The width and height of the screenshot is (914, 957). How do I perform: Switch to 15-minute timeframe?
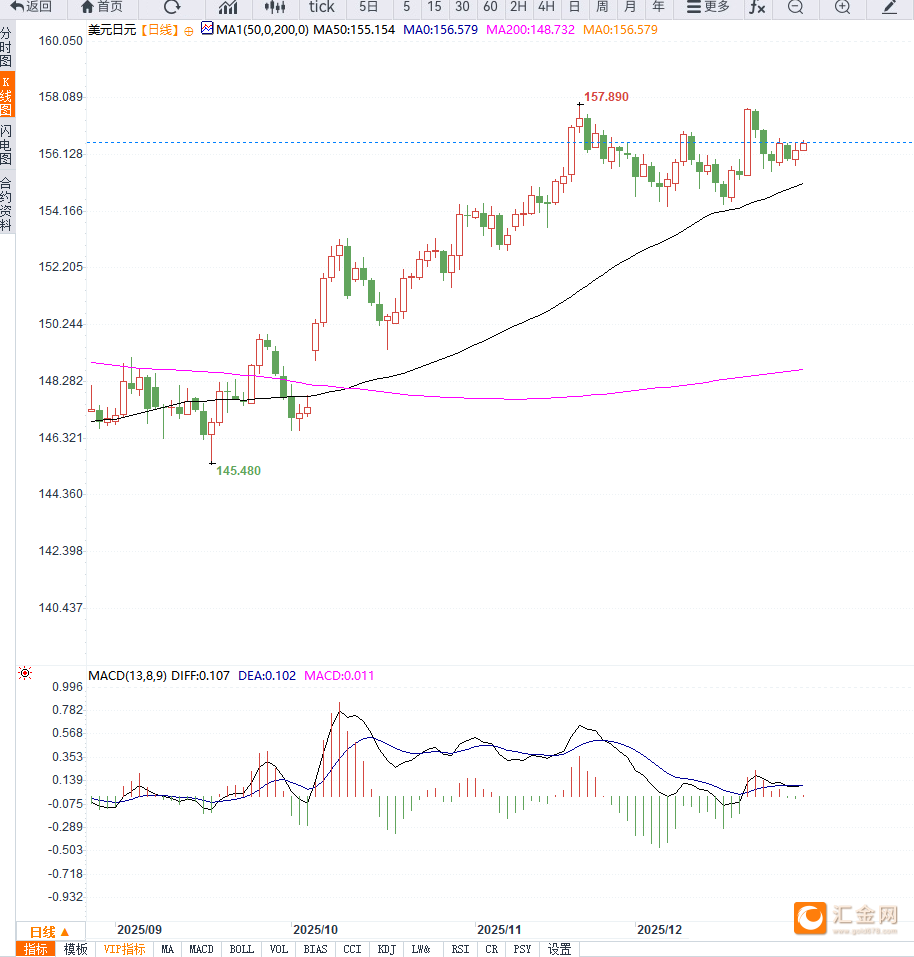click(x=434, y=7)
